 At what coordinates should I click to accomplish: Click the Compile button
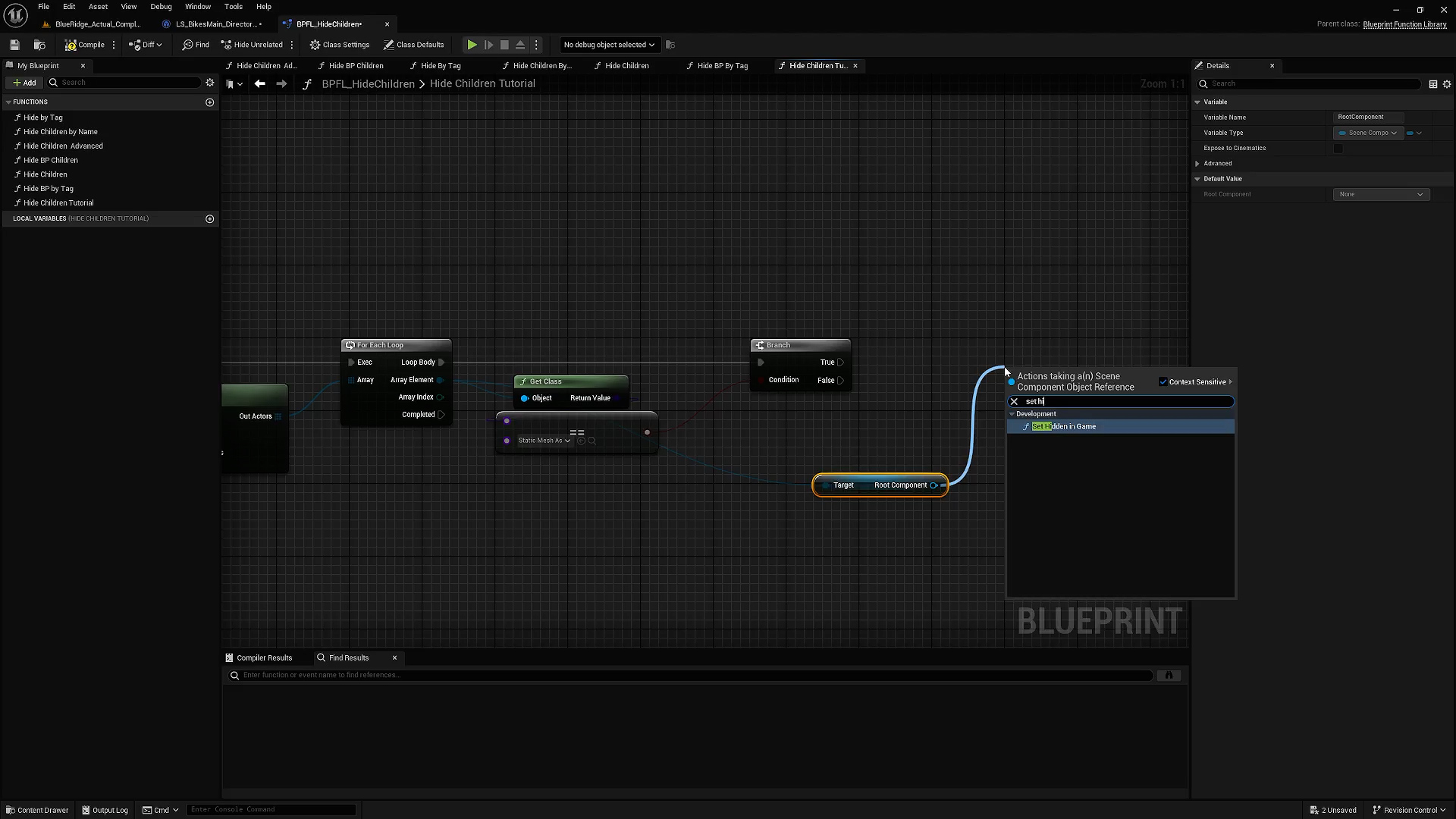point(85,45)
